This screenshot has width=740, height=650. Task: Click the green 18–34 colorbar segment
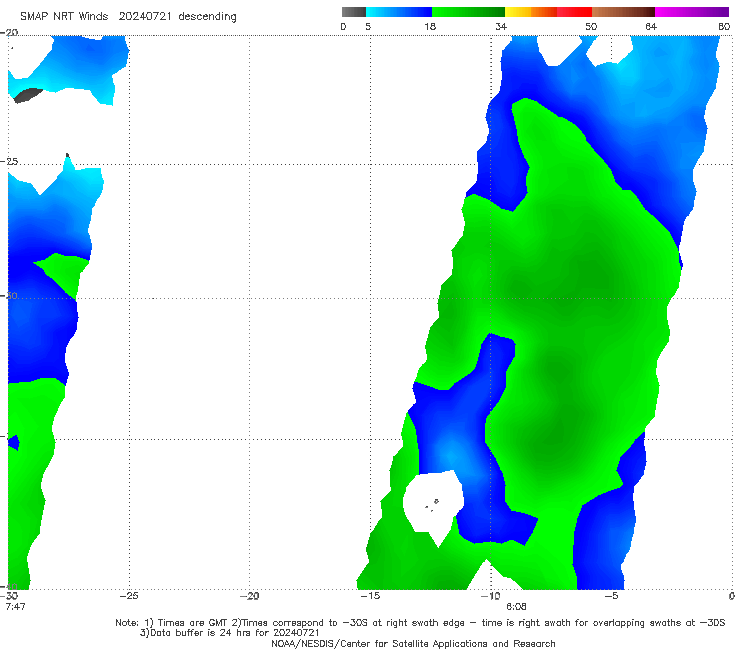pos(468,12)
